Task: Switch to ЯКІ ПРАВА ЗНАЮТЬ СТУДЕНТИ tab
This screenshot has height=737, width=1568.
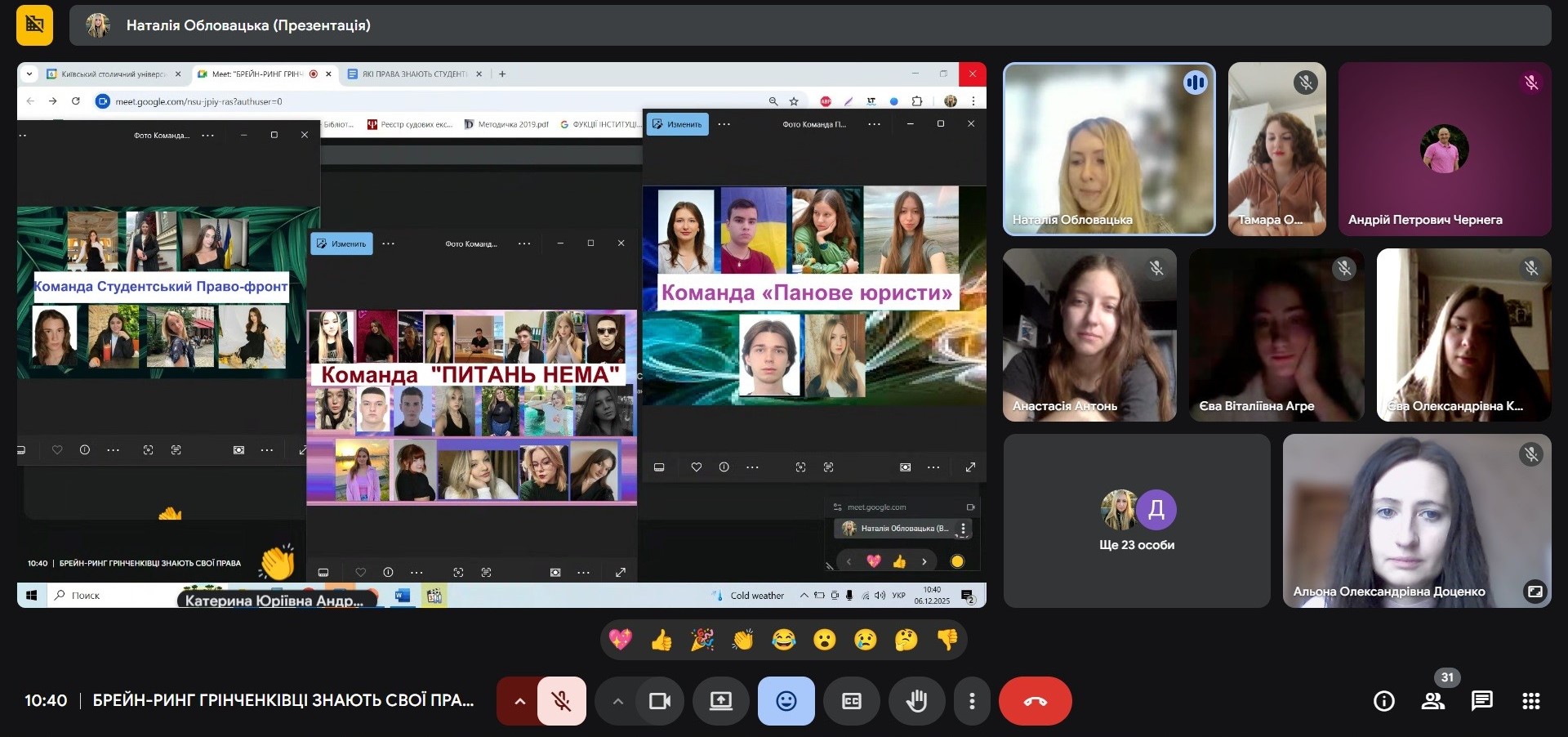Action: point(413,74)
